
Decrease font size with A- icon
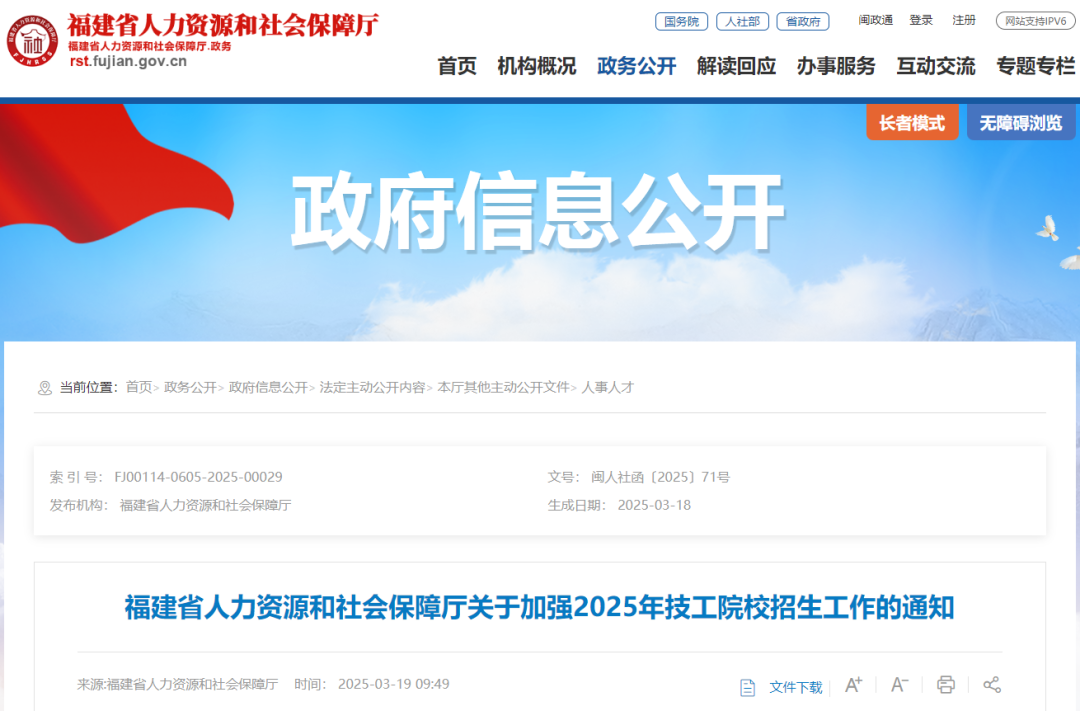coord(900,685)
